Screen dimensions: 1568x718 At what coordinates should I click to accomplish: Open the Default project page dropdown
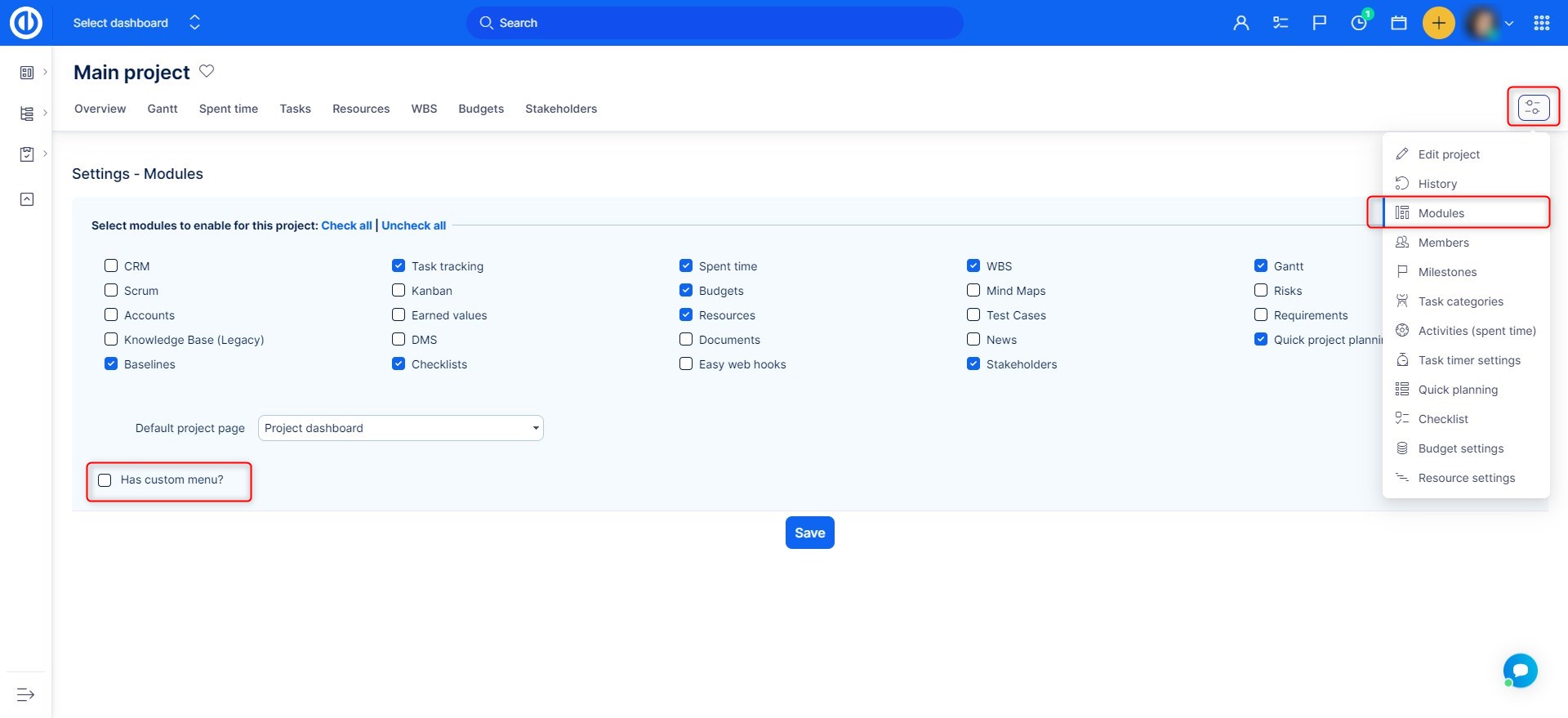[400, 428]
